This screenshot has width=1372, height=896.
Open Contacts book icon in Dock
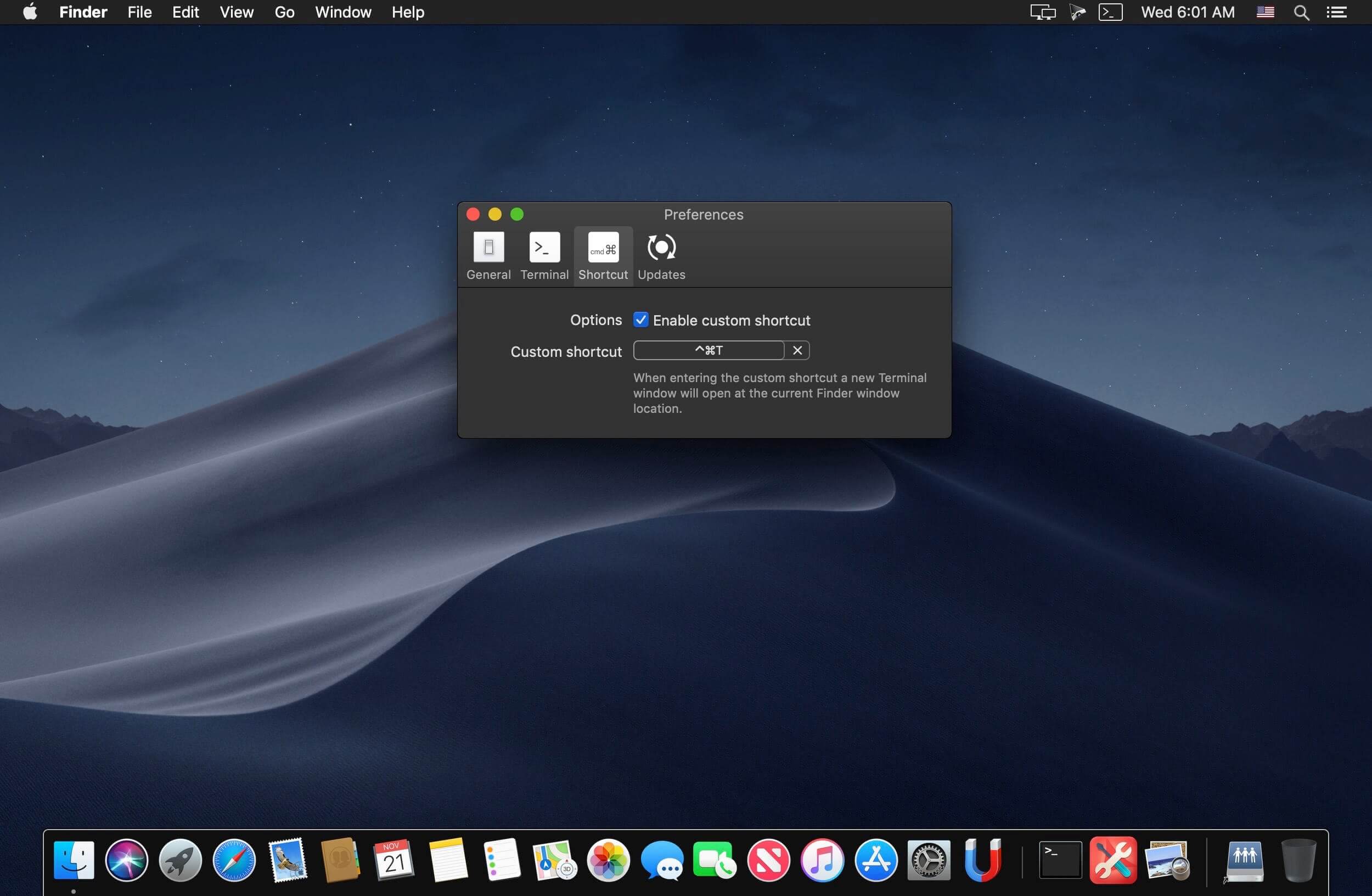341,859
